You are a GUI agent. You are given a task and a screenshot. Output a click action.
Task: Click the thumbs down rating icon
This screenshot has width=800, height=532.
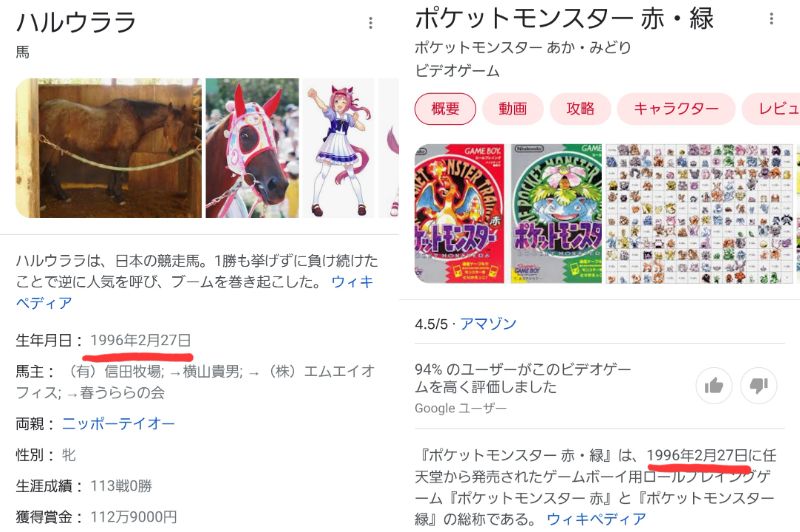tap(759, 386)
